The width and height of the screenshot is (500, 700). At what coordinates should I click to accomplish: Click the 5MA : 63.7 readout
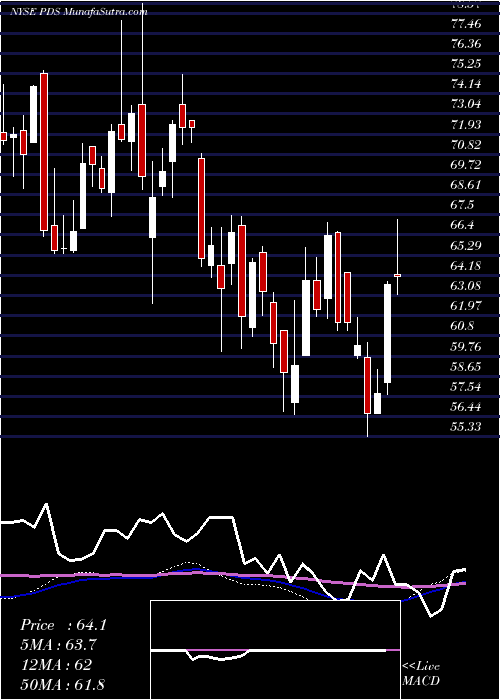click(58, 645)
